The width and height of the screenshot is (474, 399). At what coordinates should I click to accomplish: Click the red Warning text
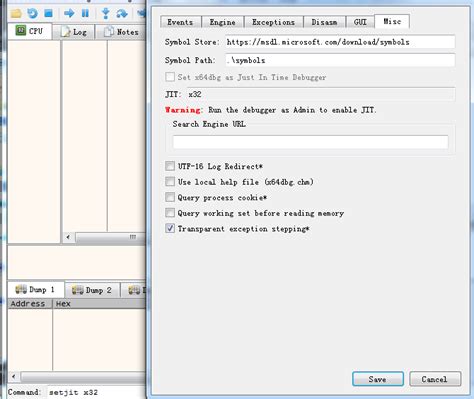pos(183,110)
